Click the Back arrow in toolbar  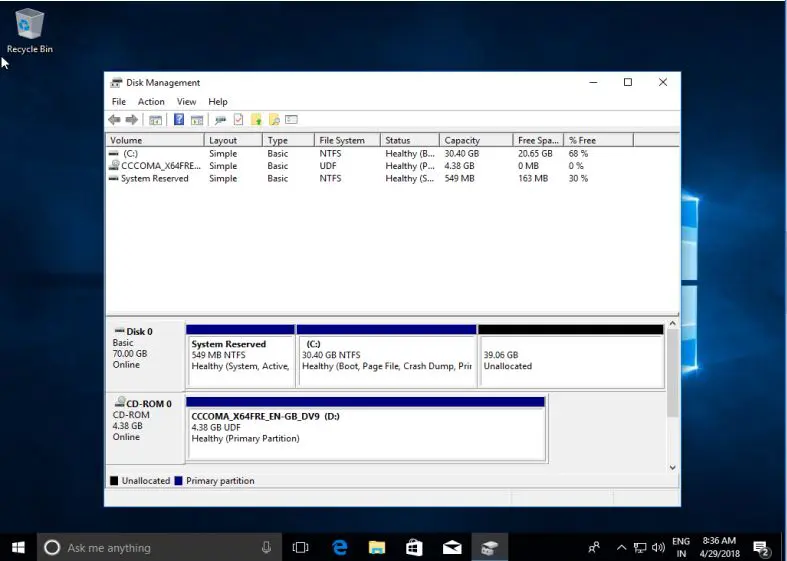click(x=114, y=120)
